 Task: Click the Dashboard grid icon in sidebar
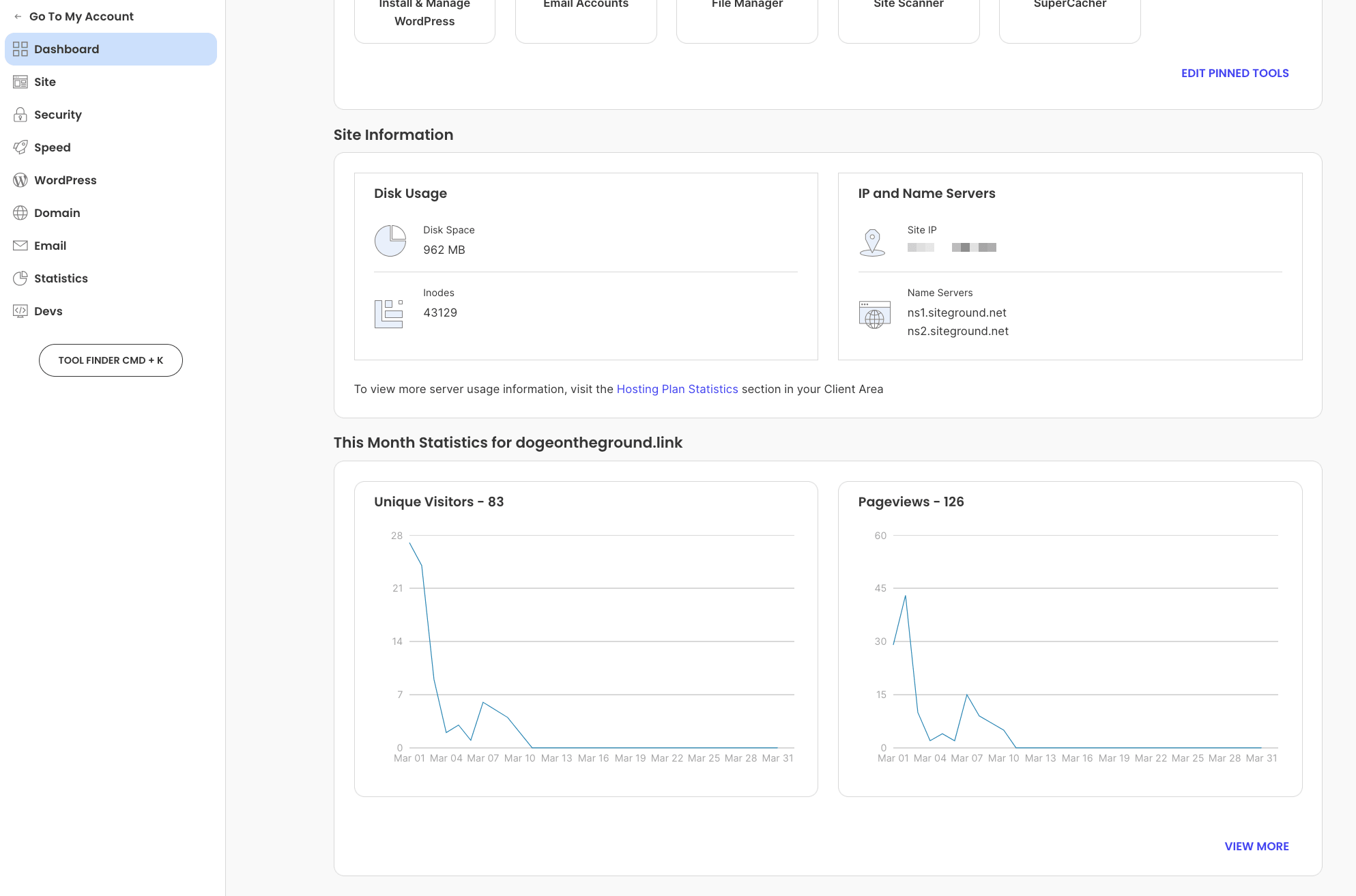pyautogui.click(x=20, y=49)
